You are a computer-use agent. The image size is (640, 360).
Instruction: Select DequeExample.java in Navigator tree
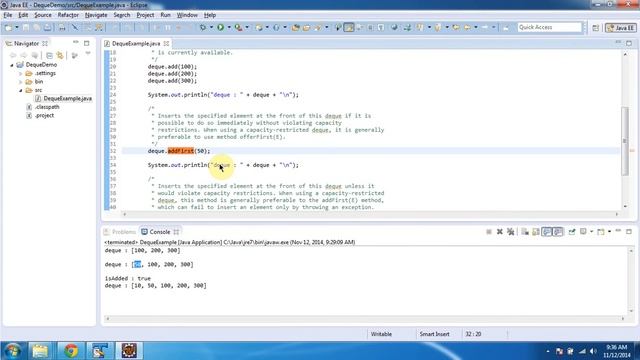point(63,98)
